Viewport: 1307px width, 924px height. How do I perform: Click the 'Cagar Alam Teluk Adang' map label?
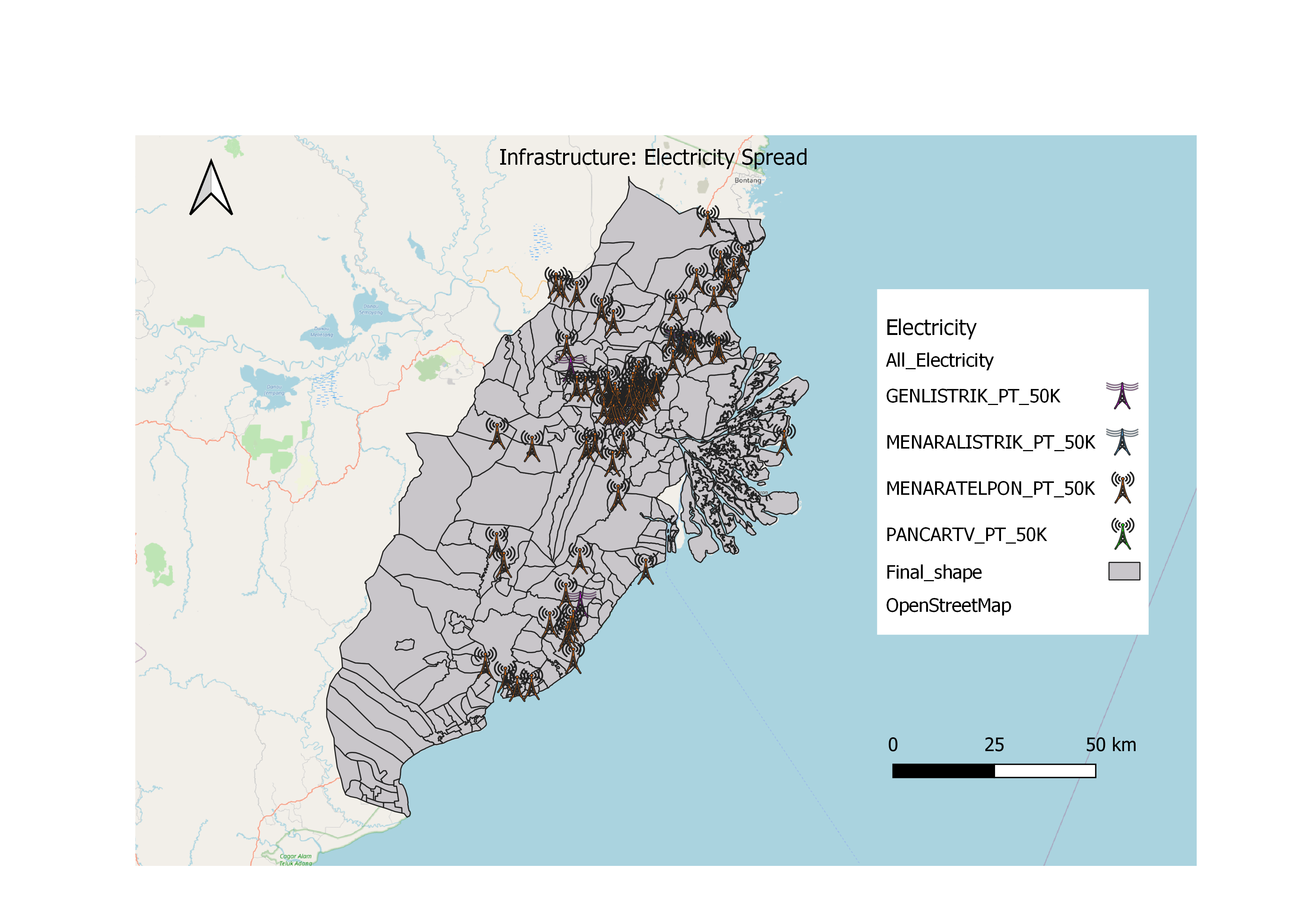296,860
